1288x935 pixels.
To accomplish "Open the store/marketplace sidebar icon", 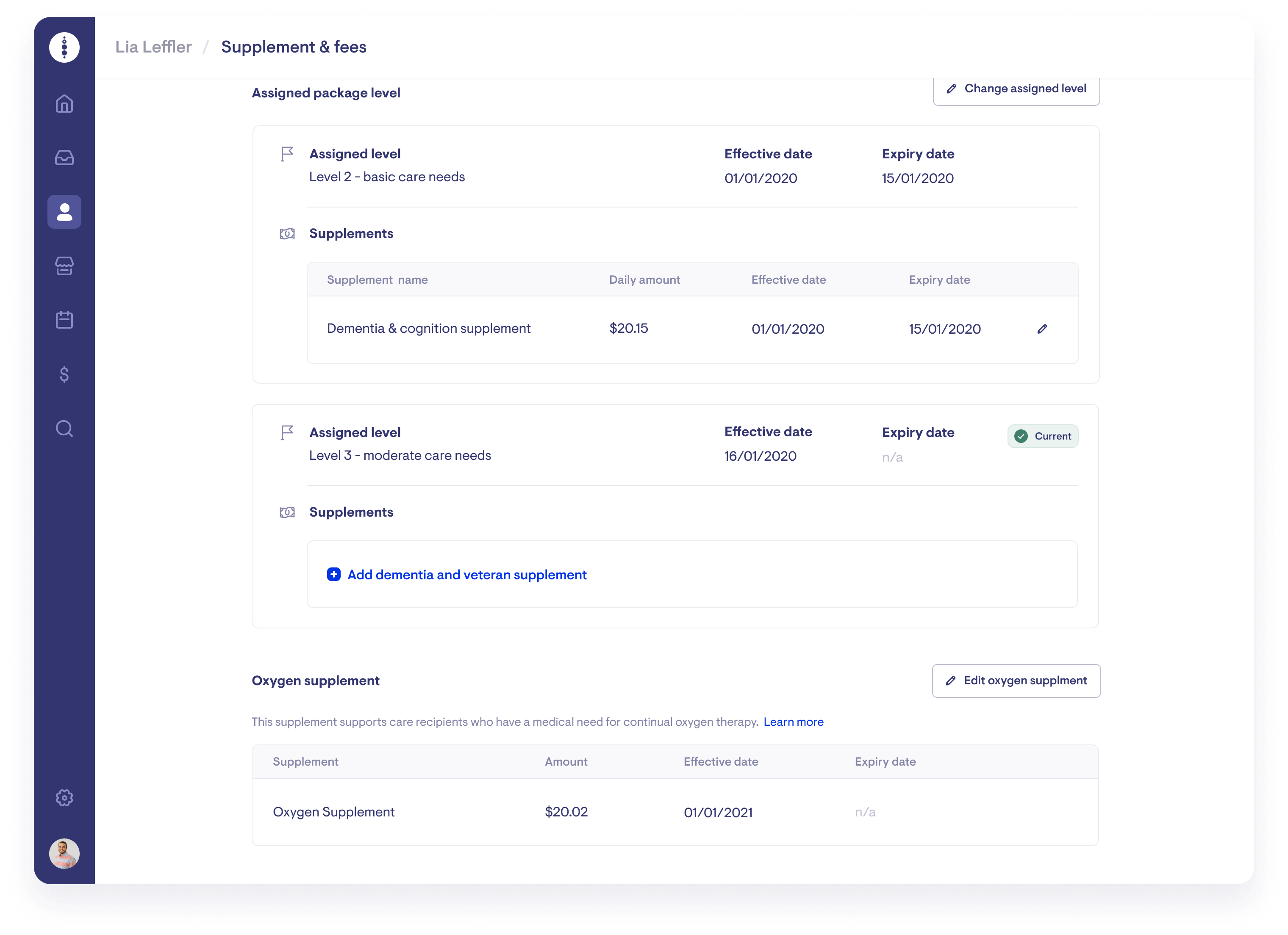I will click(64, 266).
